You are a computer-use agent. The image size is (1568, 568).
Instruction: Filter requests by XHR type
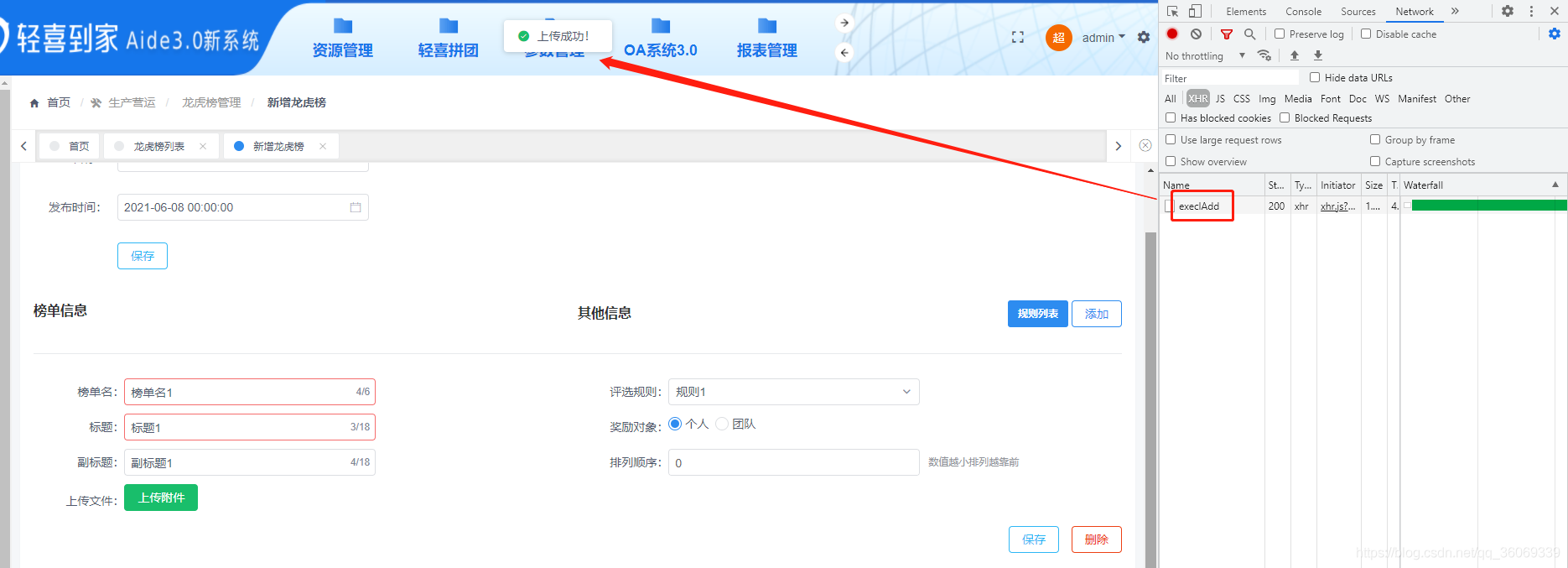(x=1198, y=98)
